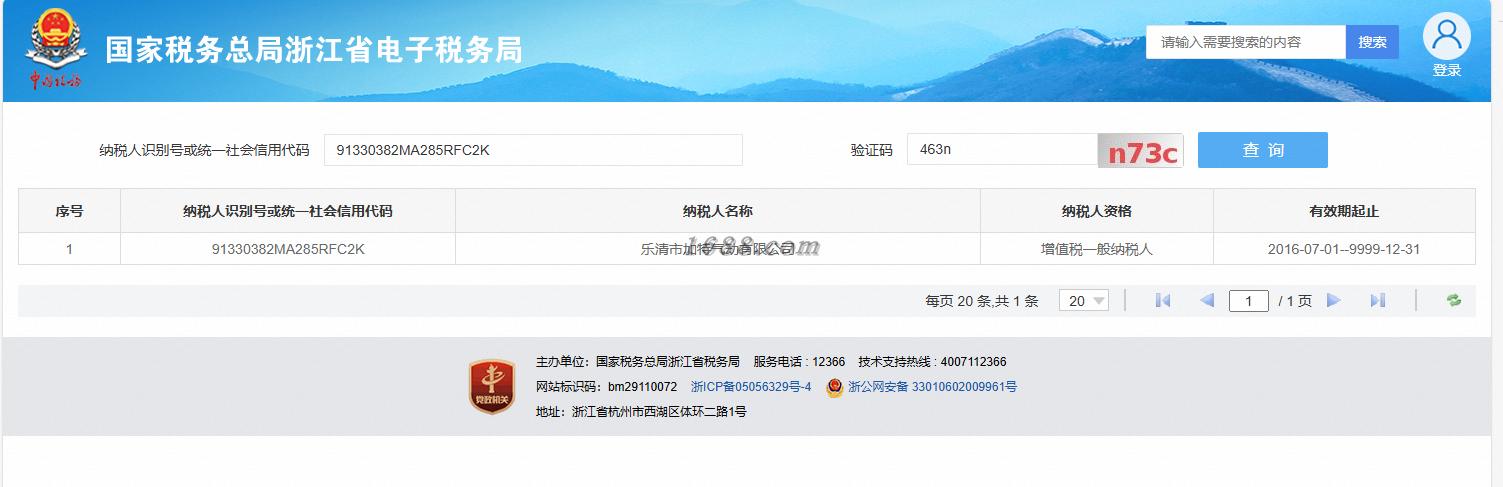
Task: Click the police shield icon in footer
Action: [x=835, y=387]
